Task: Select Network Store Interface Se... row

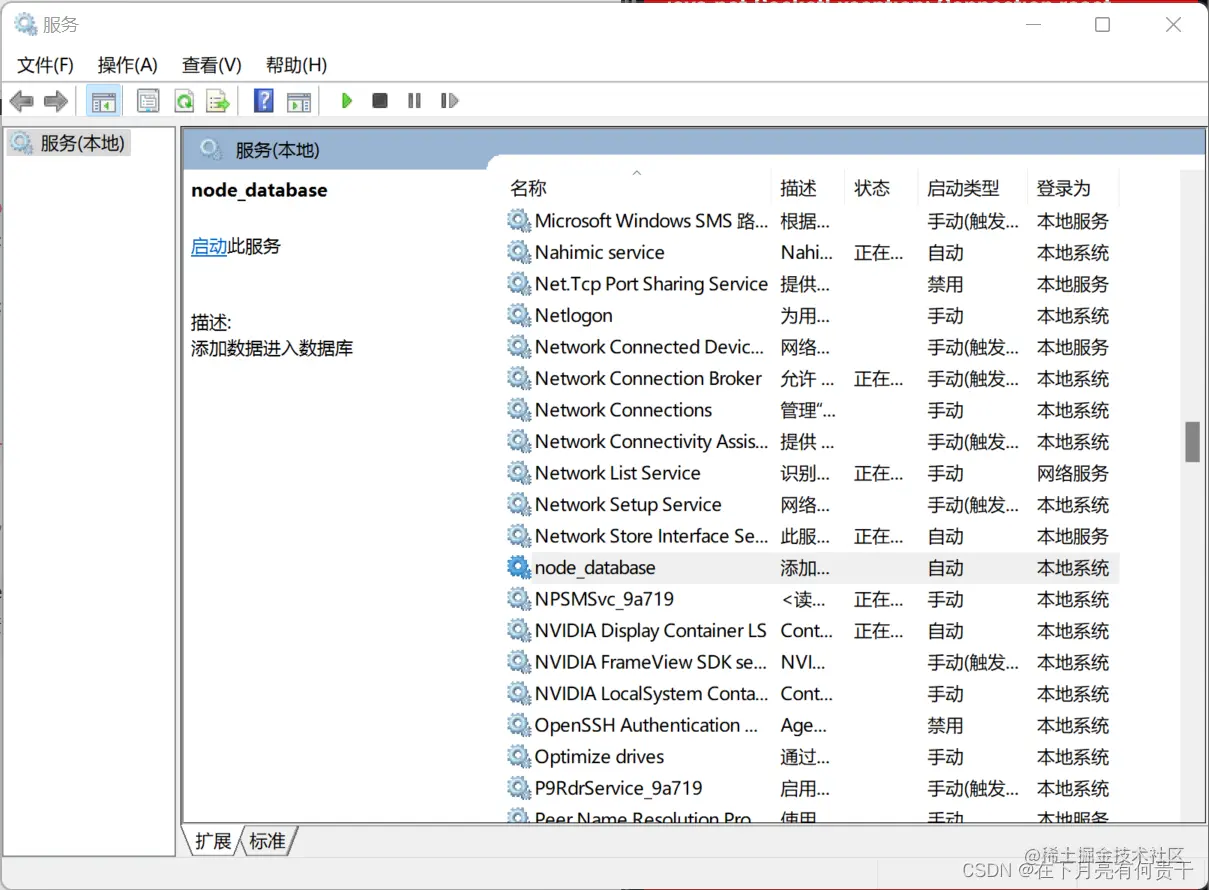Action: [x=812, y=536]
